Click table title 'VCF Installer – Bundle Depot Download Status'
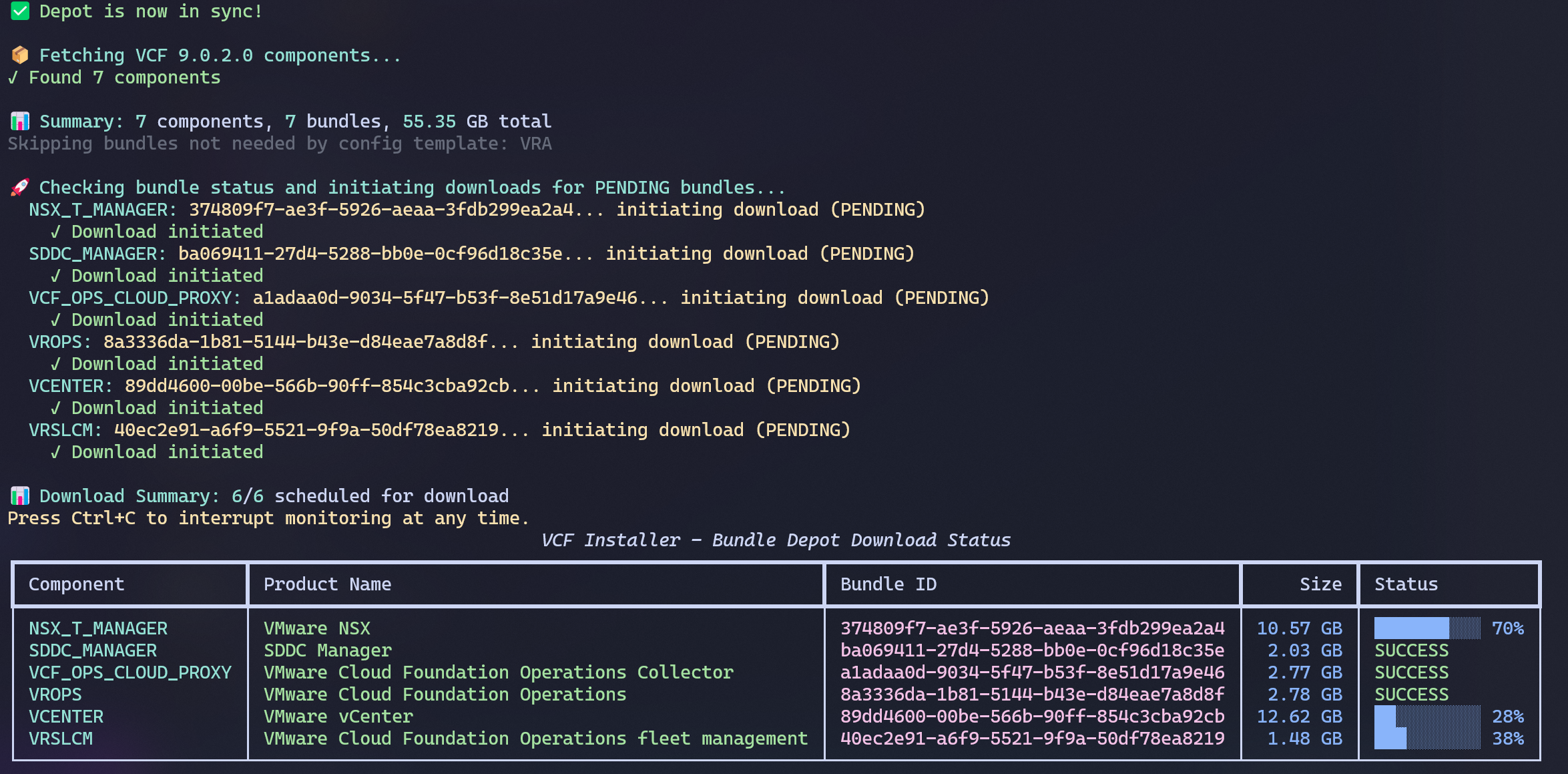Viewport: 1568px width, 774px height. coord(776,540)
